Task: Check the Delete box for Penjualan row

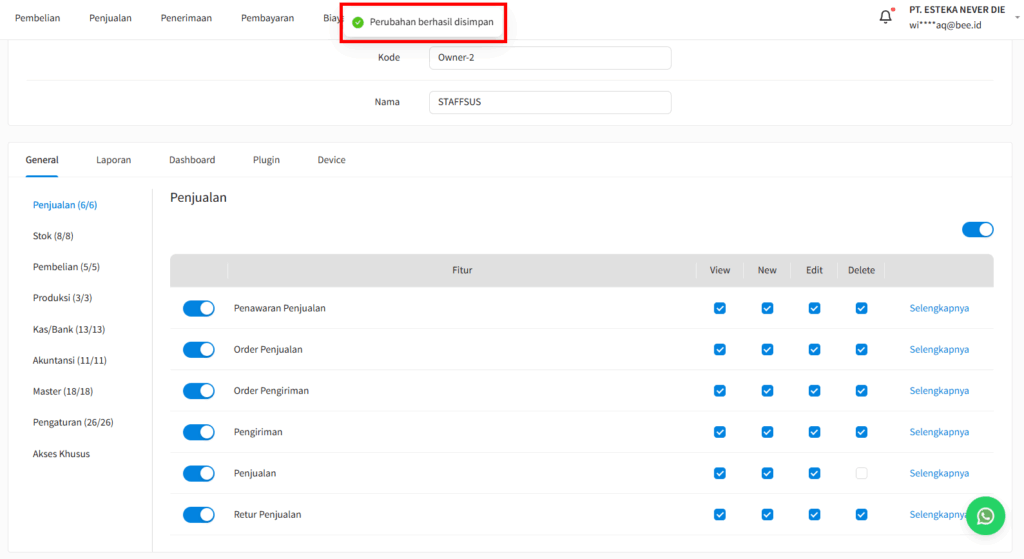Action: (x=861, y=473)
